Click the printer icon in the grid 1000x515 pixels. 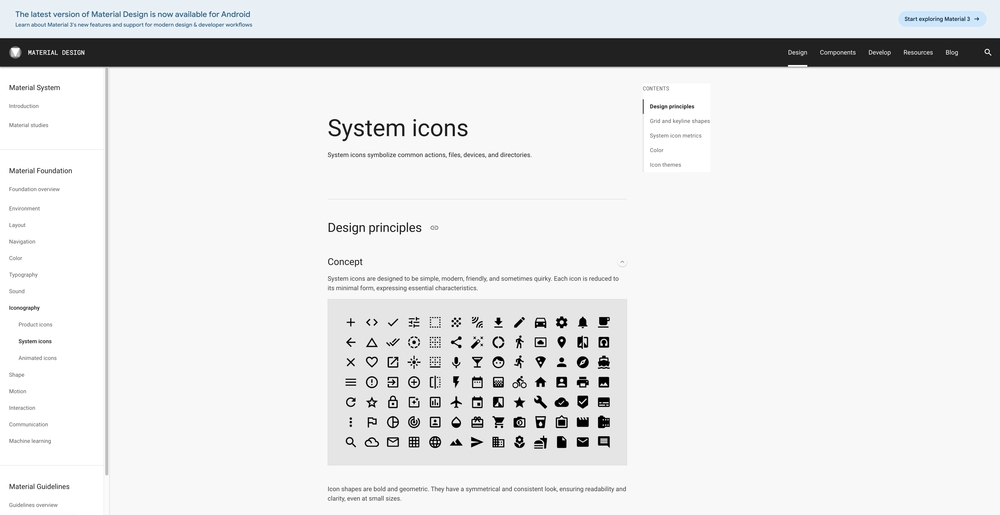pyautogui.click(x=582, y=382)
